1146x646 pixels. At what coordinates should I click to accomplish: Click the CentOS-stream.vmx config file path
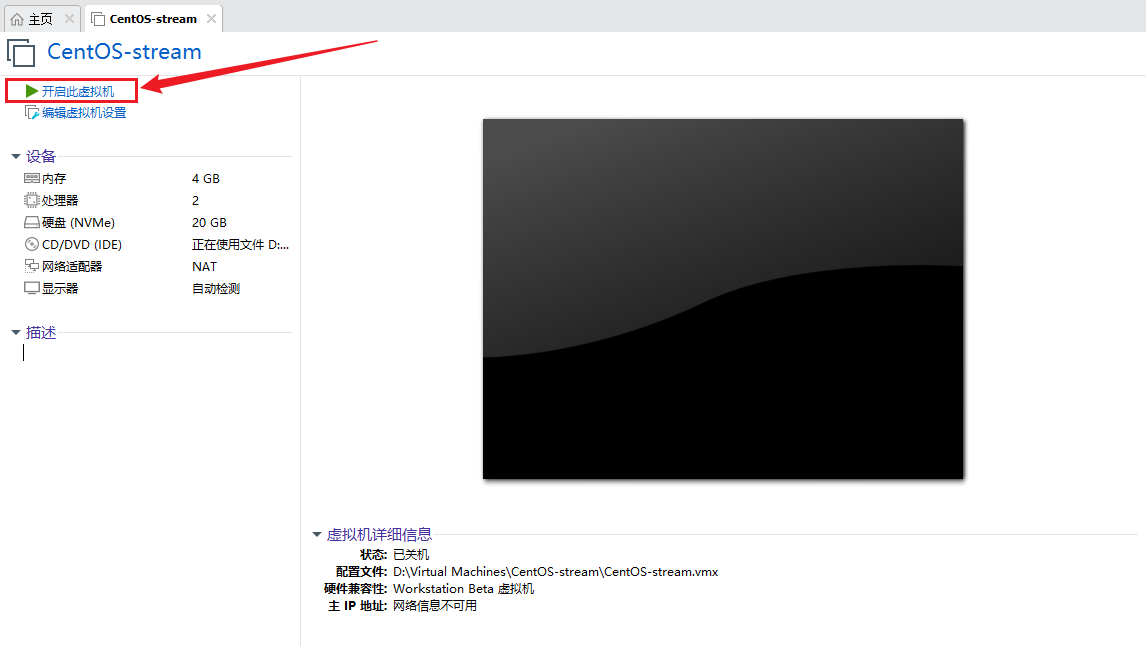click(555, 571)
